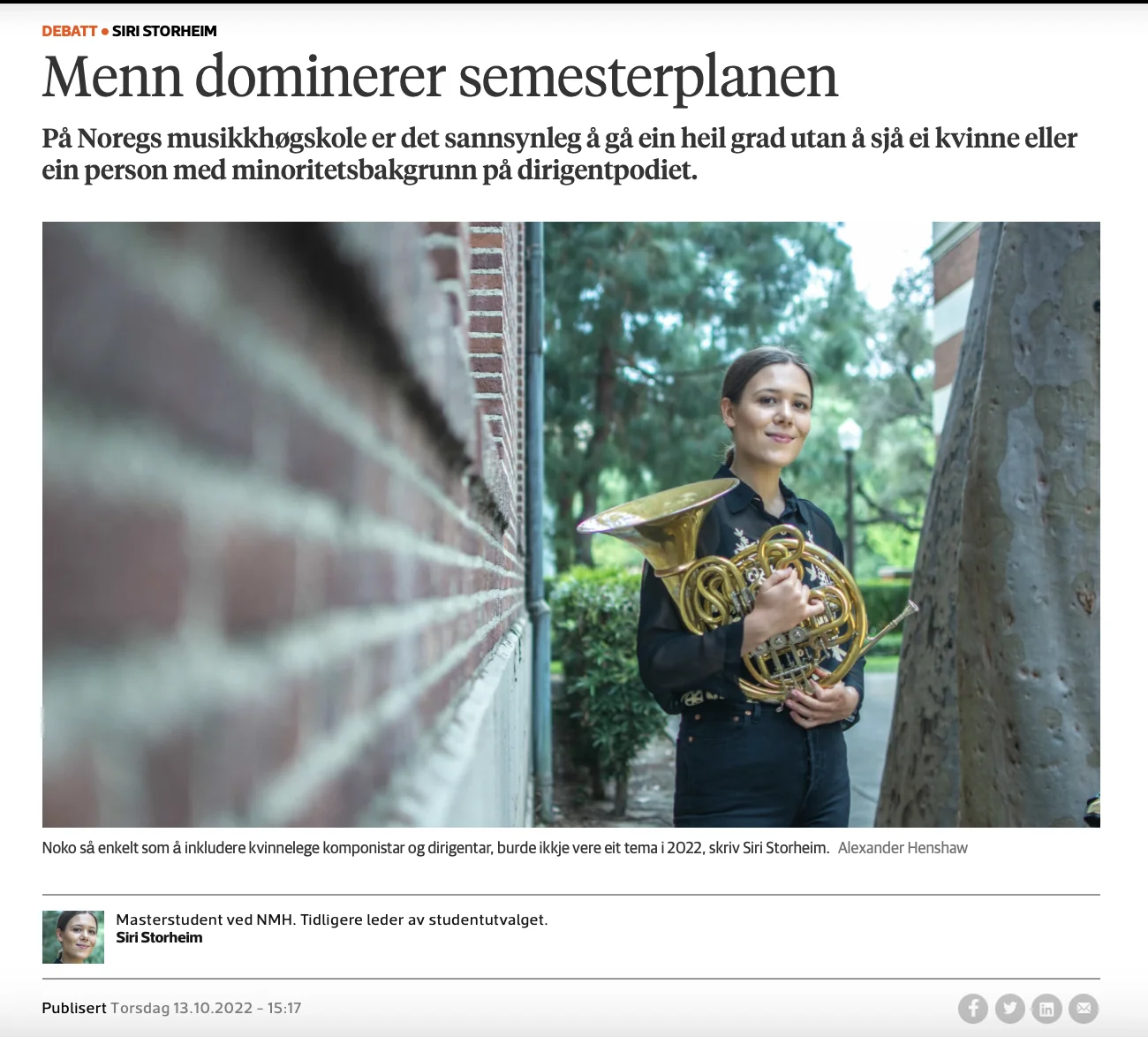Viewport: 1148px width, 1037px height.
Task: Open the small author portrait thumbnail
Action: pos(73,937)
